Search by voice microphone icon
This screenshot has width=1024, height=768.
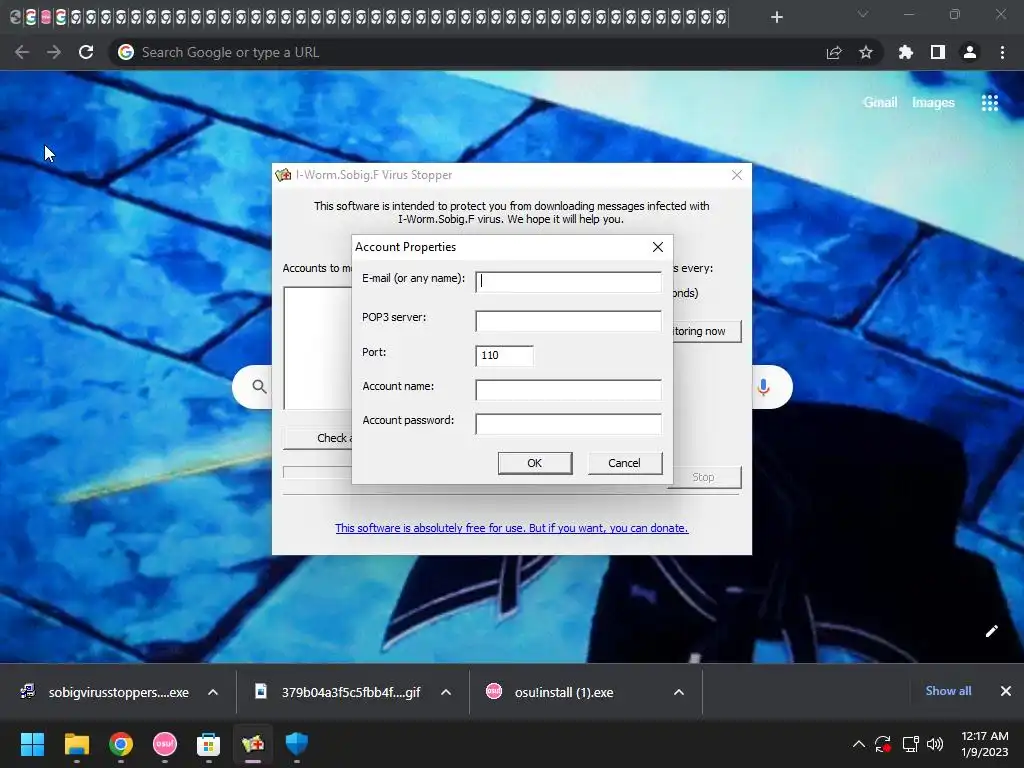(x=763, y=387)
